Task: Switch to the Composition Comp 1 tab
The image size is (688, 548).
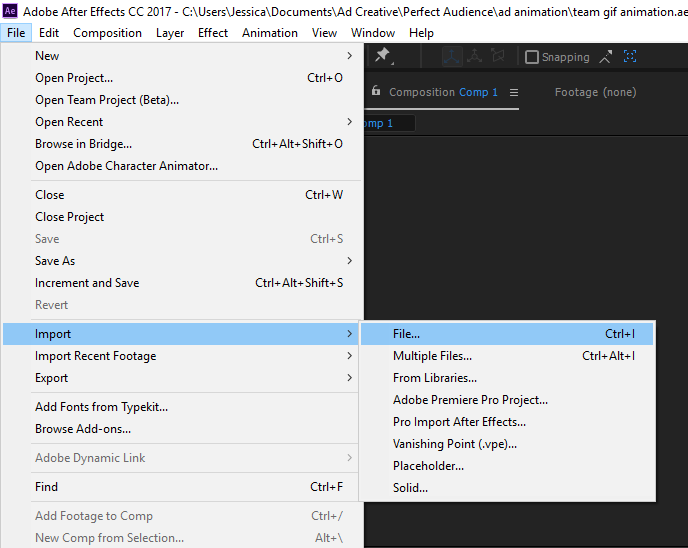Action: pyautogui.click(x=443, y=92)
